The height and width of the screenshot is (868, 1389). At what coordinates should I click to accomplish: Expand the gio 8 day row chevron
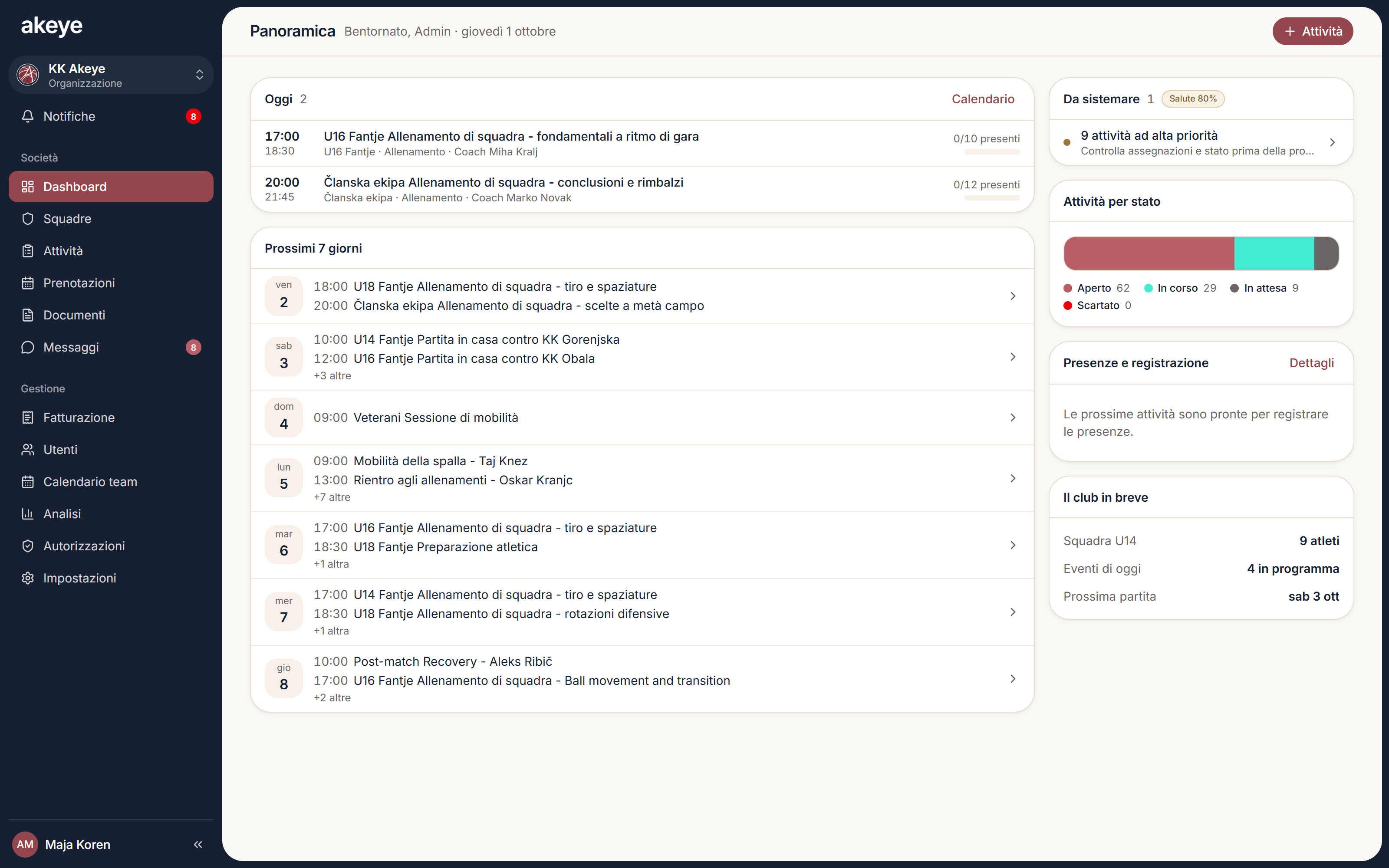pos(1013,678)
